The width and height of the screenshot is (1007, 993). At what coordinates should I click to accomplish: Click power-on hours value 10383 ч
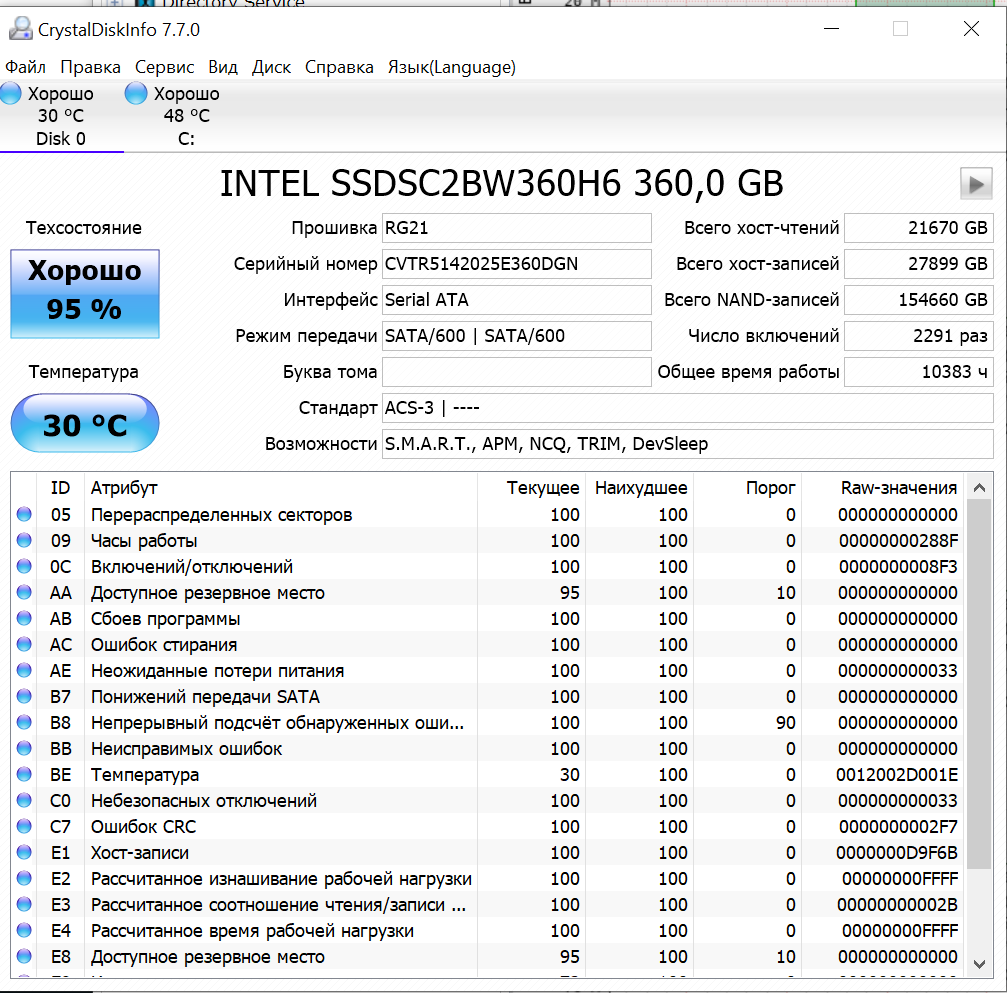coord(918,372)
